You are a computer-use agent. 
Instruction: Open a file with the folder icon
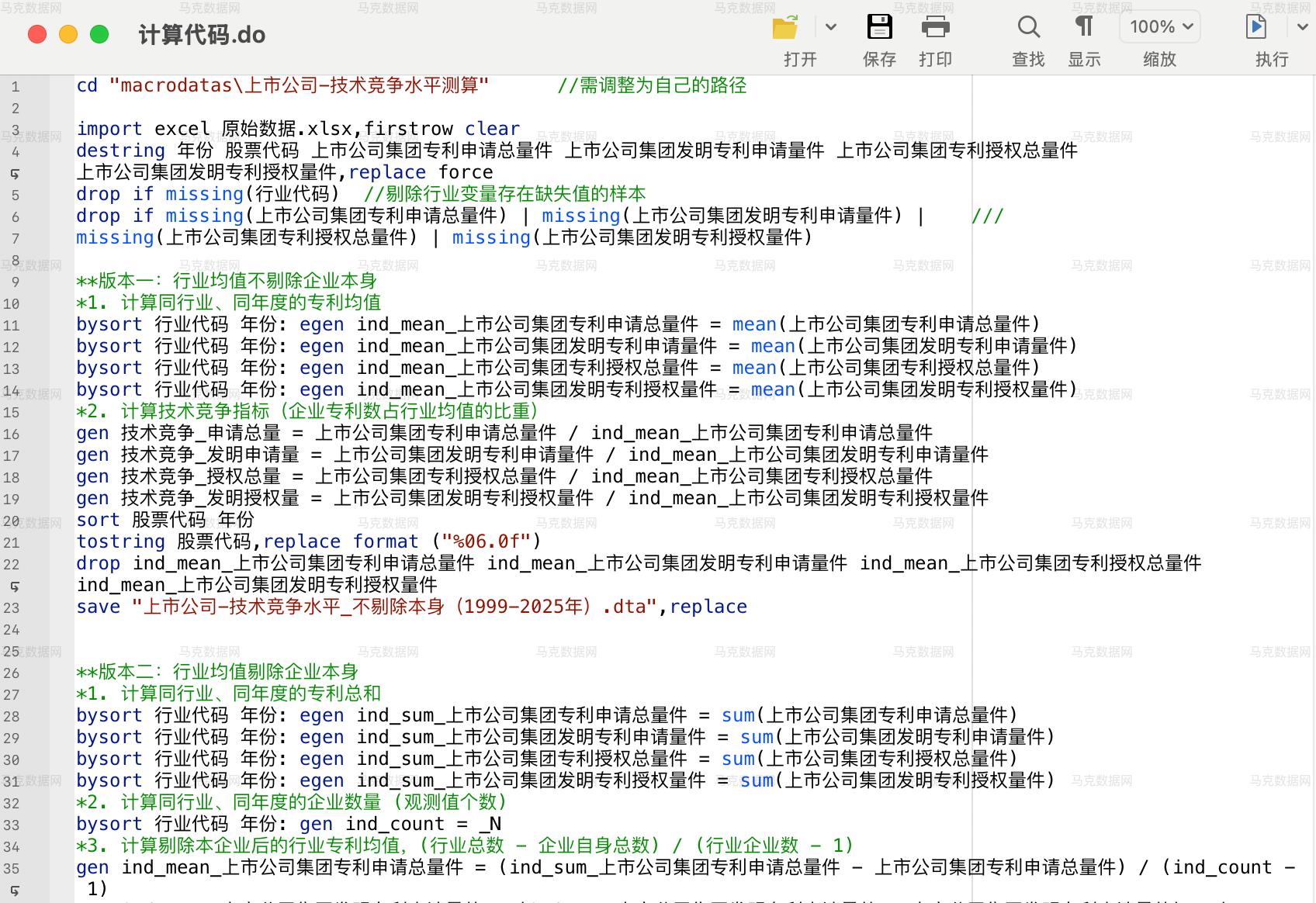pyautogui.click(x=785, y=27)
